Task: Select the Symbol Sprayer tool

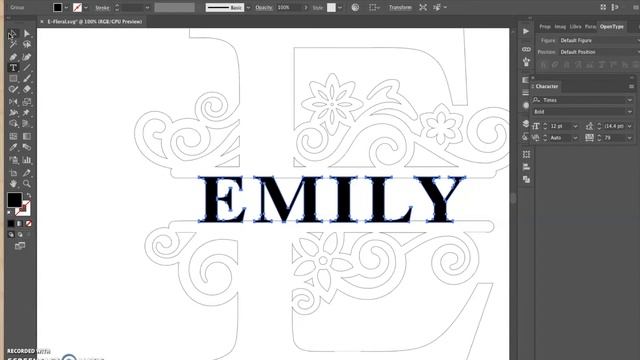Action: [13, 160]
